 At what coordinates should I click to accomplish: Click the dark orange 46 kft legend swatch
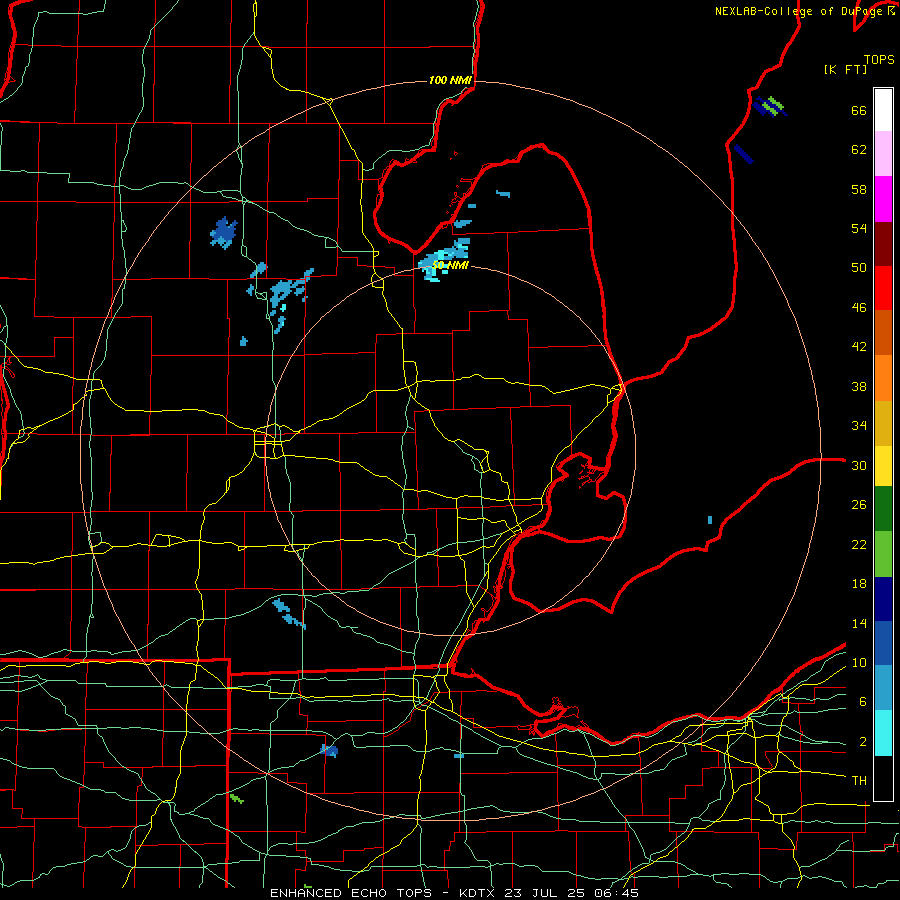883,333
